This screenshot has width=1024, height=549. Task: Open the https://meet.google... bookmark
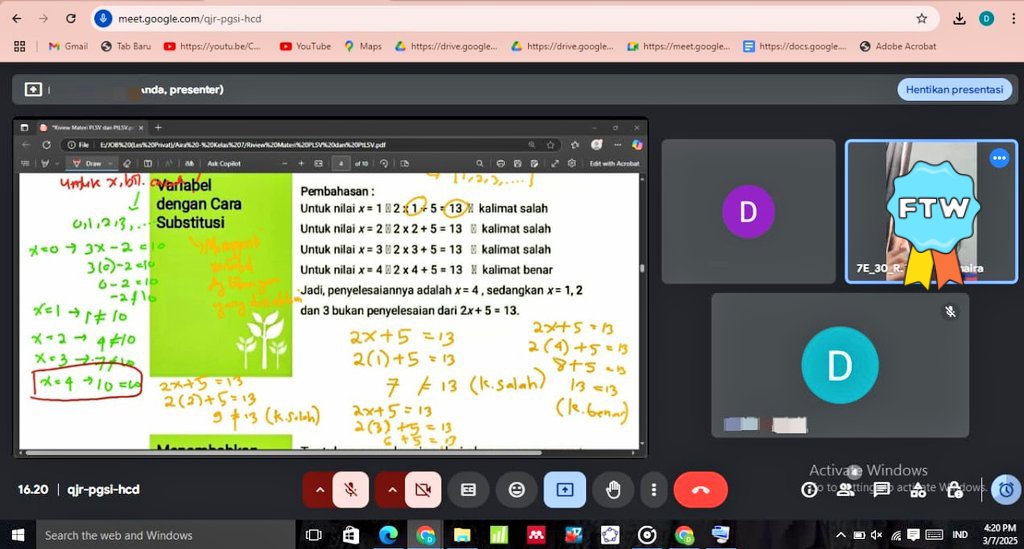coord(679,46)
